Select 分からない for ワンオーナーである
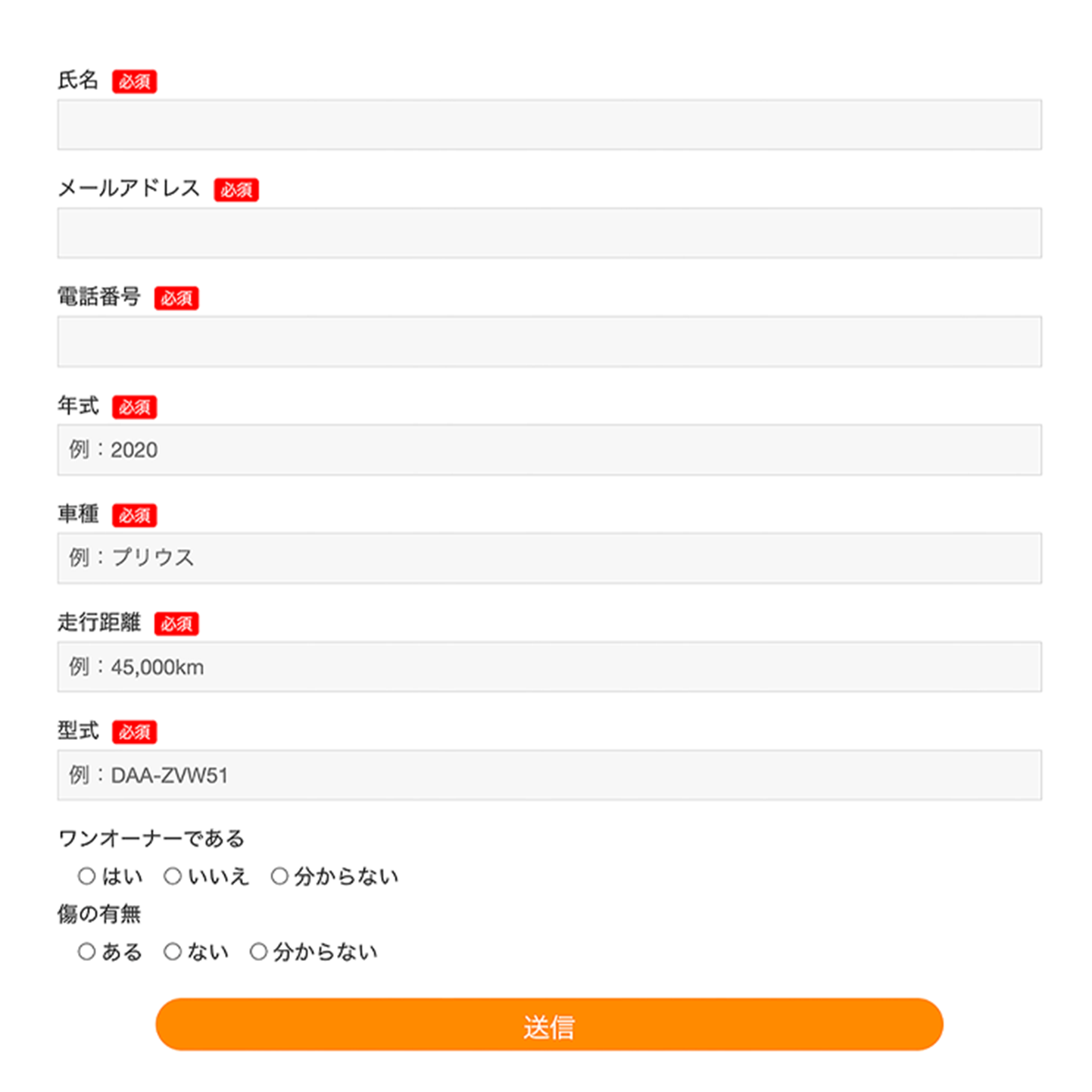1092x1092 pixels. (x=279, y=876)
